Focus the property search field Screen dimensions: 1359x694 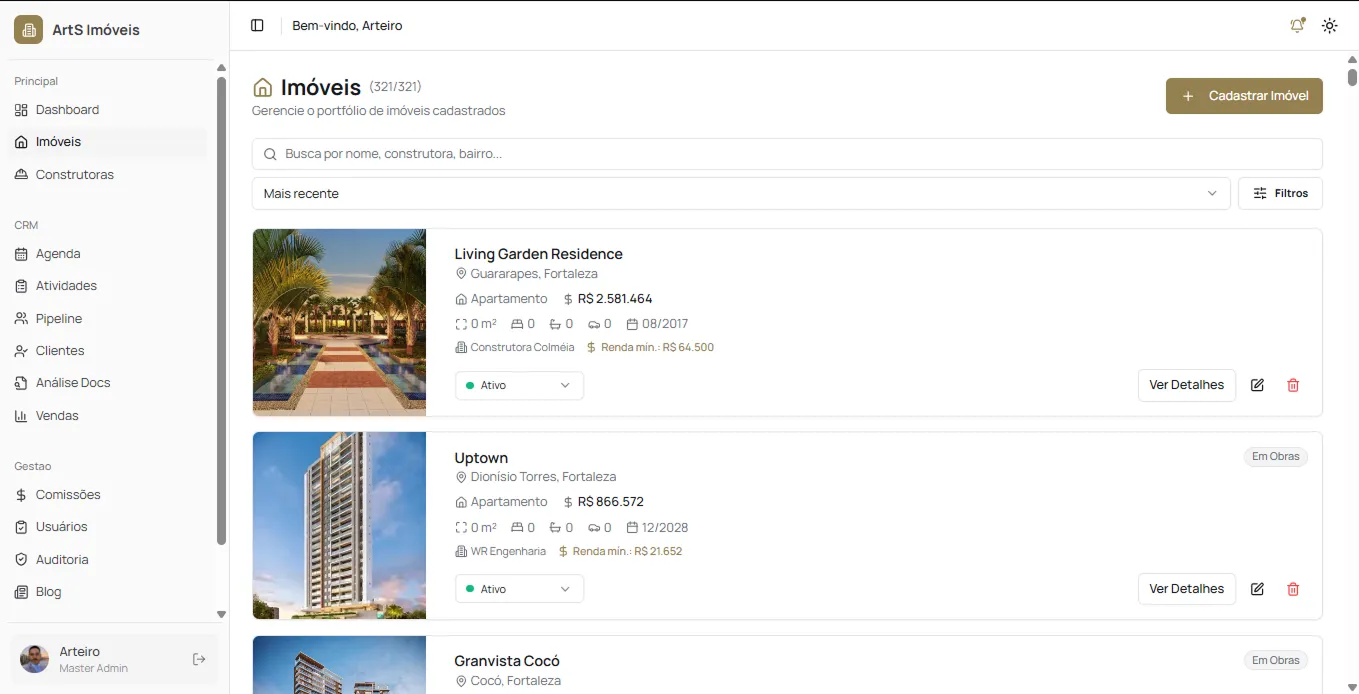pos(787,154)
